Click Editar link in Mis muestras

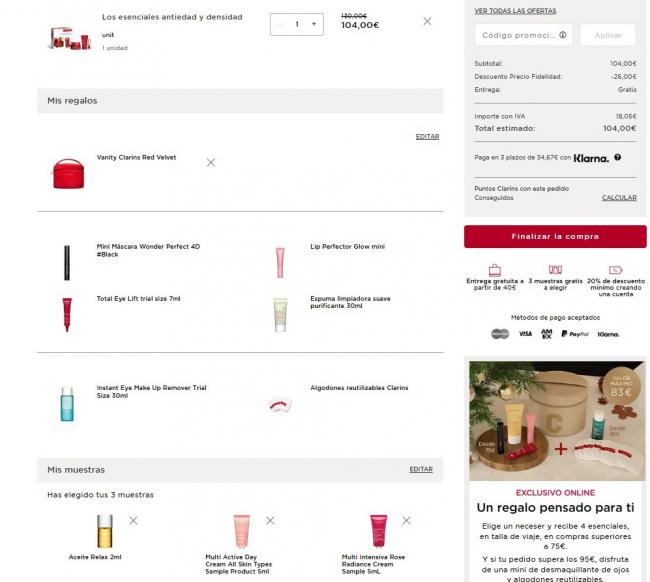coord(421,469)
